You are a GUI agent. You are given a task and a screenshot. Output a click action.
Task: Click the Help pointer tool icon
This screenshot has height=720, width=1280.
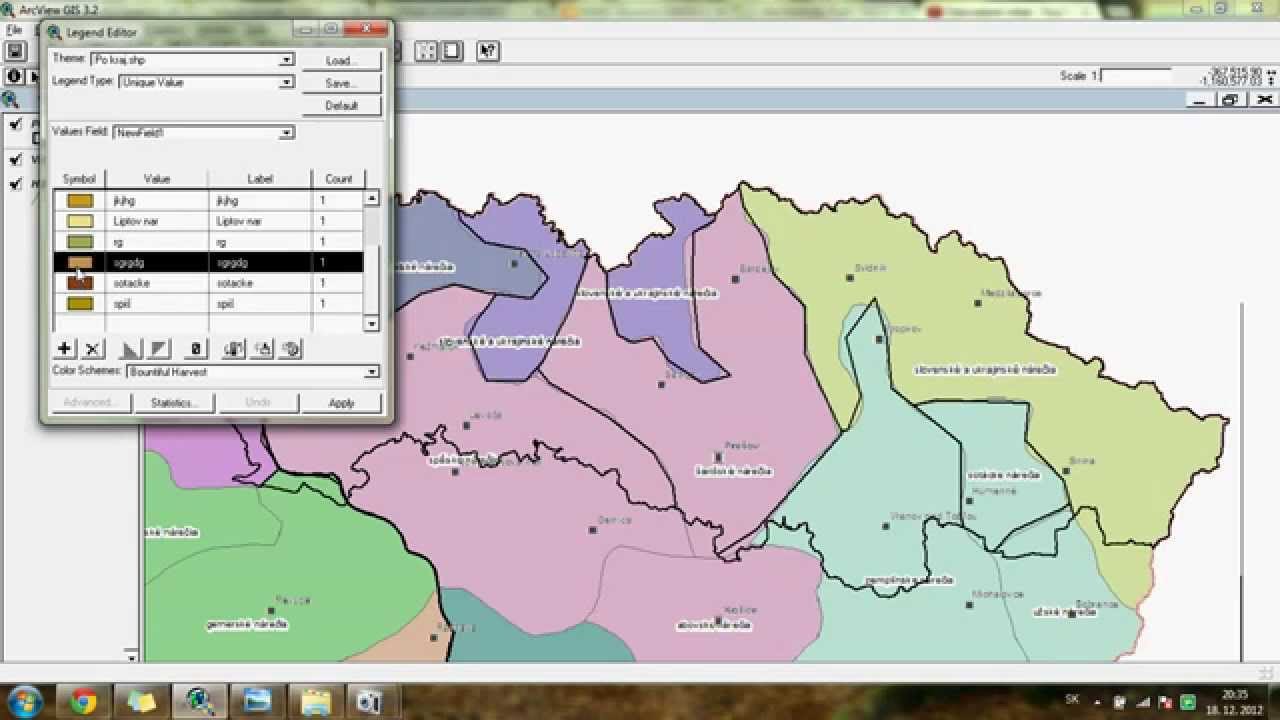pyautogui.click(x=488, y=51)
